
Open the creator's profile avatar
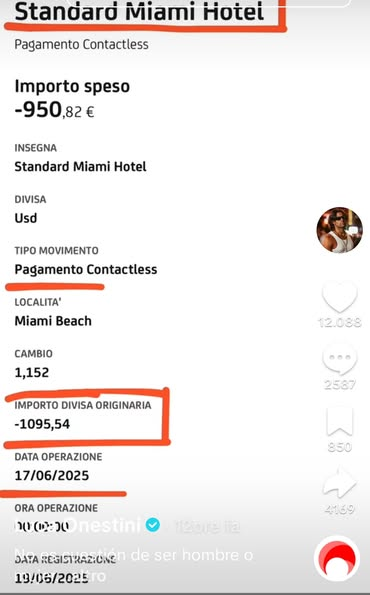[x=340, y=230]
